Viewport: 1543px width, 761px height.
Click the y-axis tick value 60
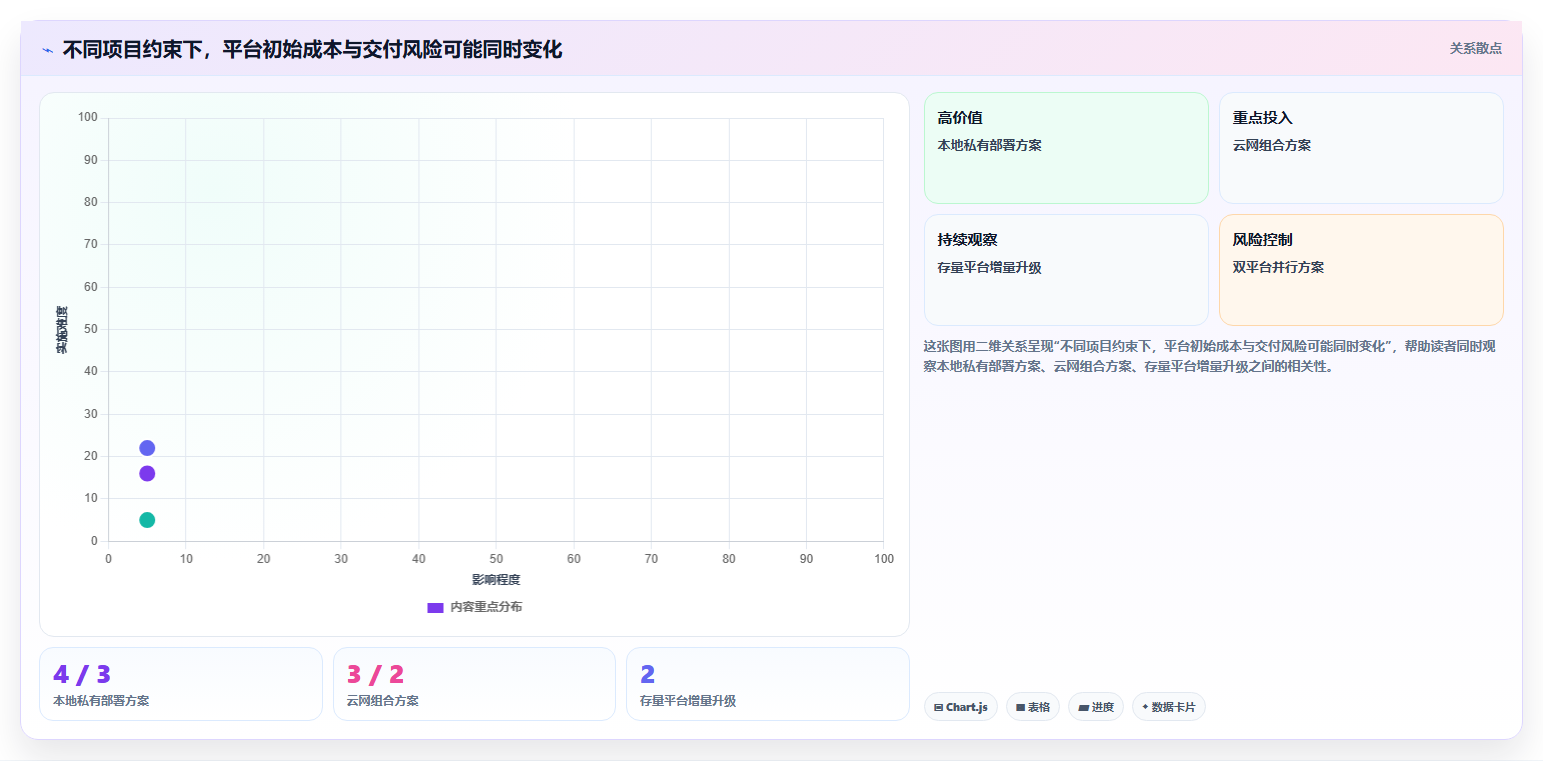[x=91, y=287]
